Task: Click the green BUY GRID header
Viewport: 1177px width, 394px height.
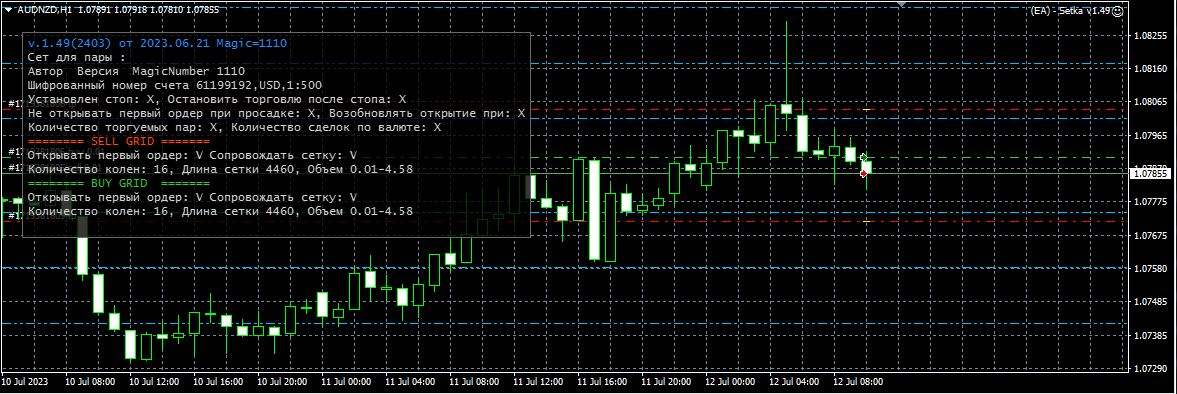Action: point(119,183)
